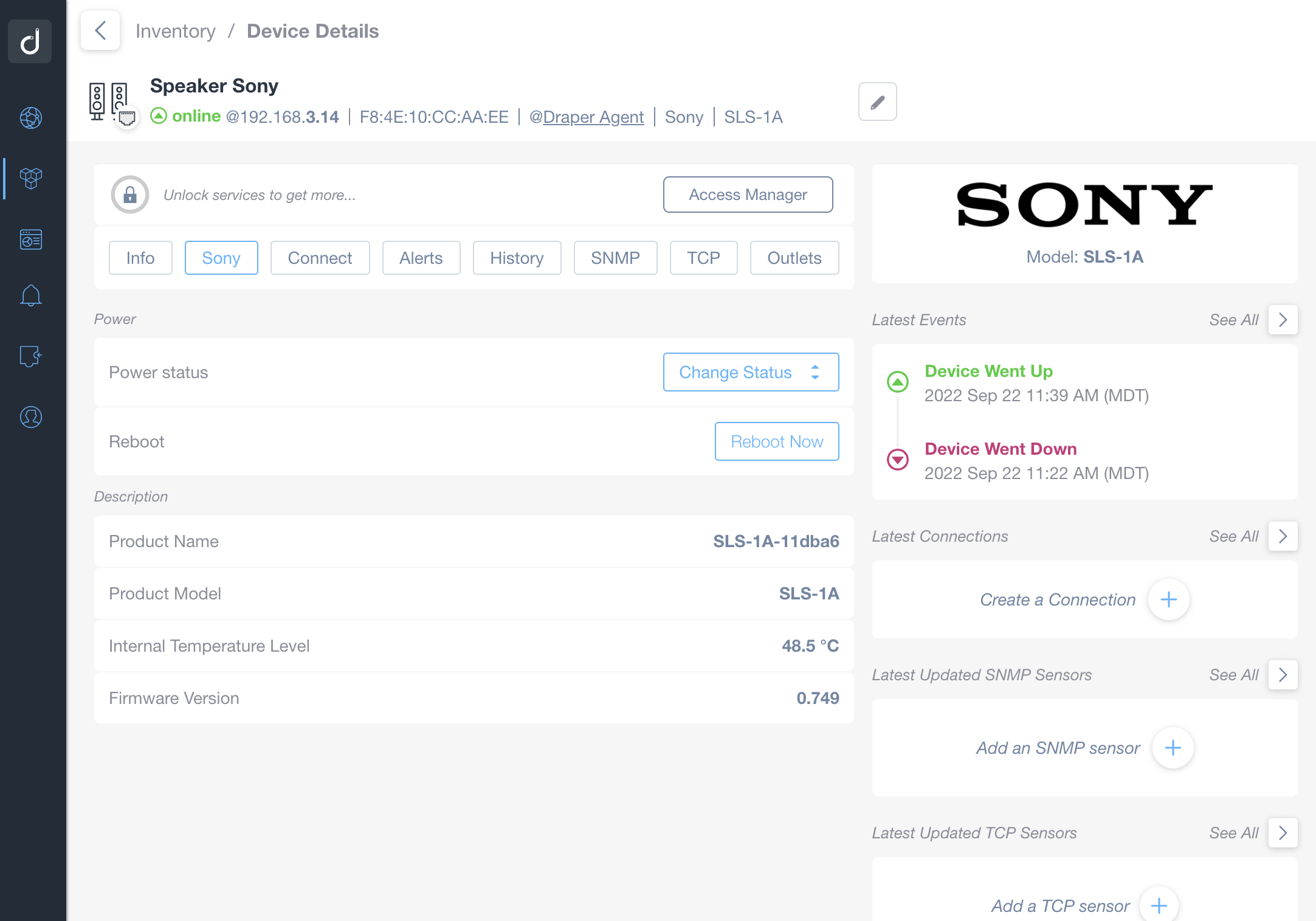Expand Latest Connections with the chevron
Image resolution: width=1316 pixels, height=921 pixels.
point(1283,536)
